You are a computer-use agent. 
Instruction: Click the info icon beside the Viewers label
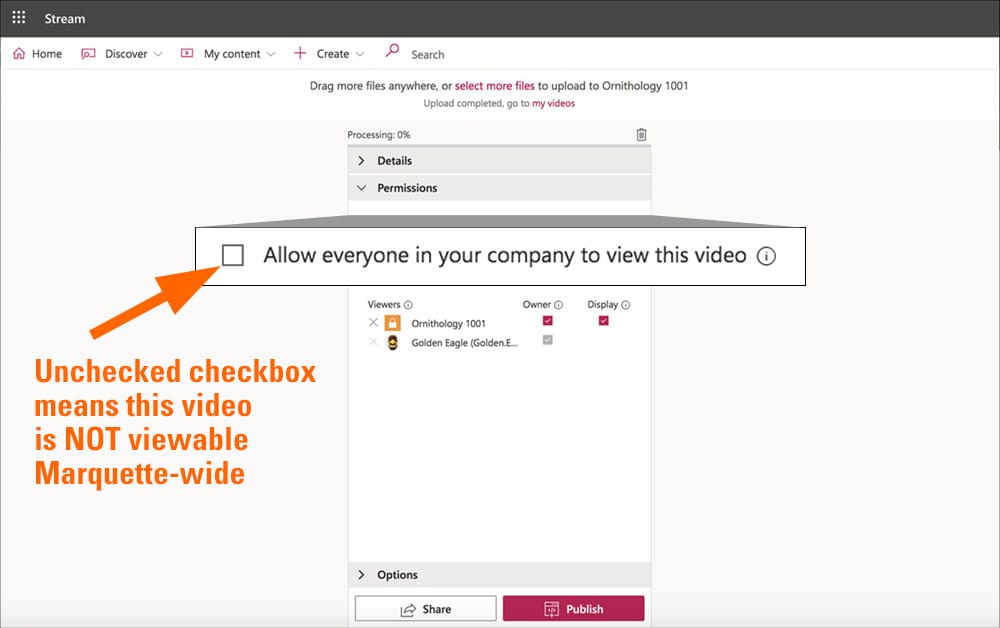pos(408,305)
